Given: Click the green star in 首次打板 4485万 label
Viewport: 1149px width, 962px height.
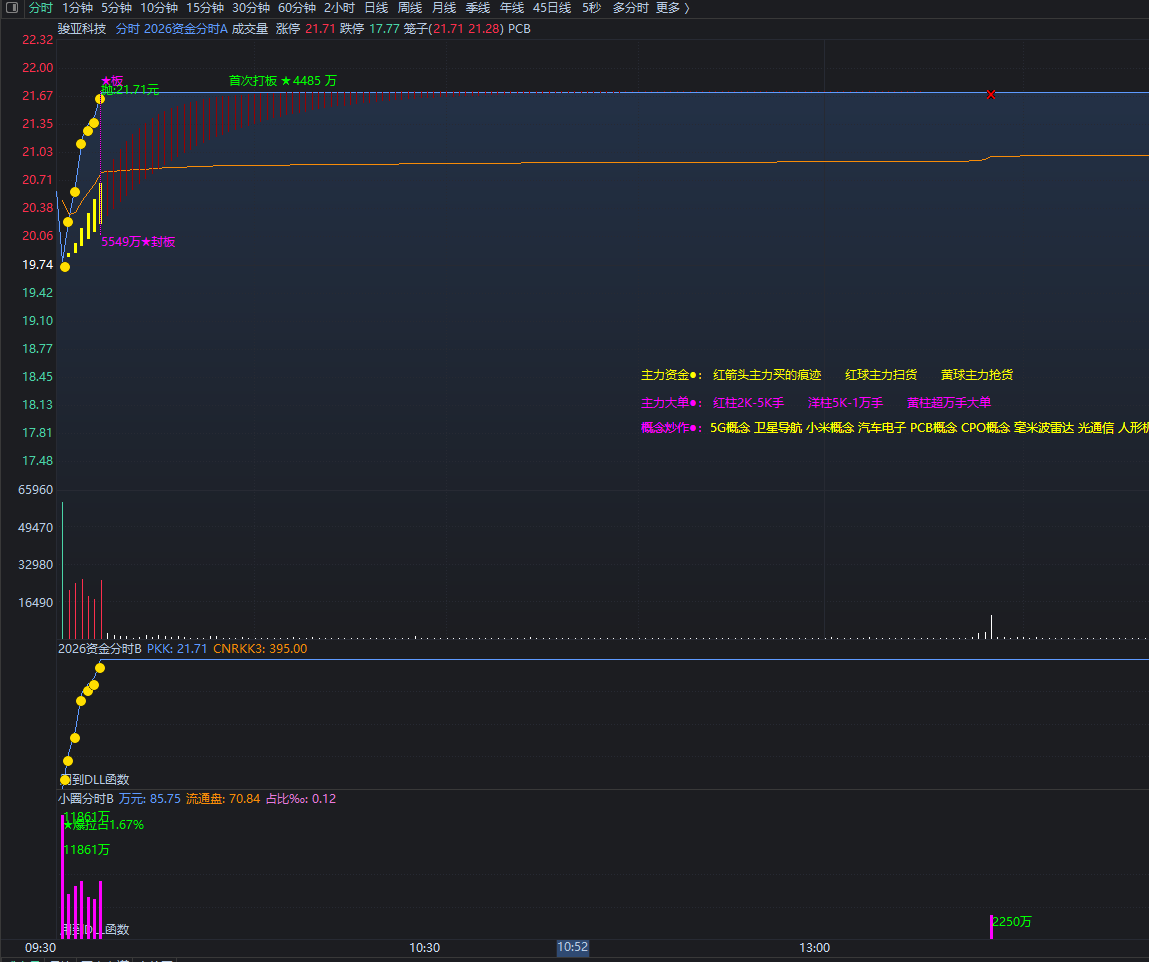Looking at the screenshot, I should point(286,81).
